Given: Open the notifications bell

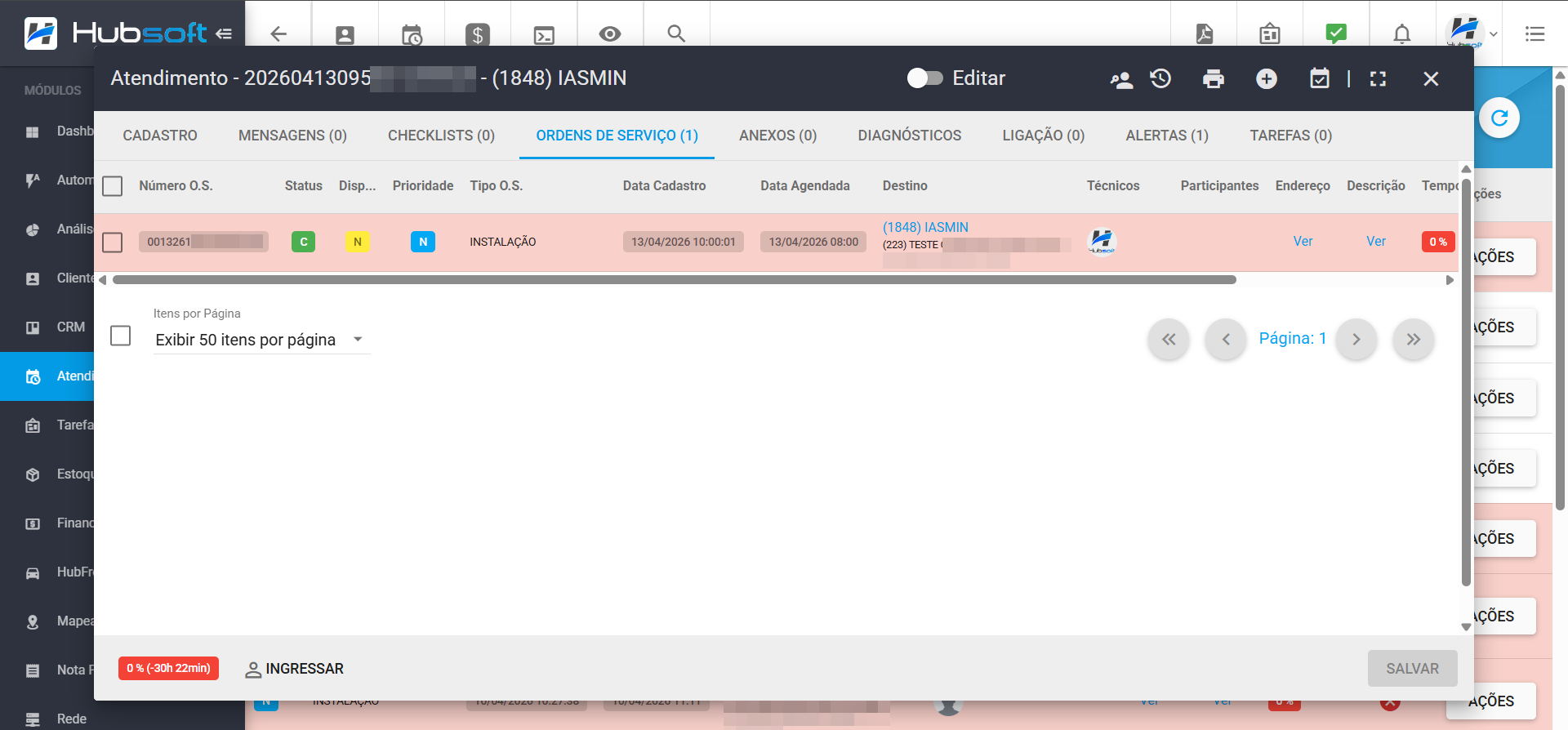Looking at the screenshot, I should coord(1402,33).
